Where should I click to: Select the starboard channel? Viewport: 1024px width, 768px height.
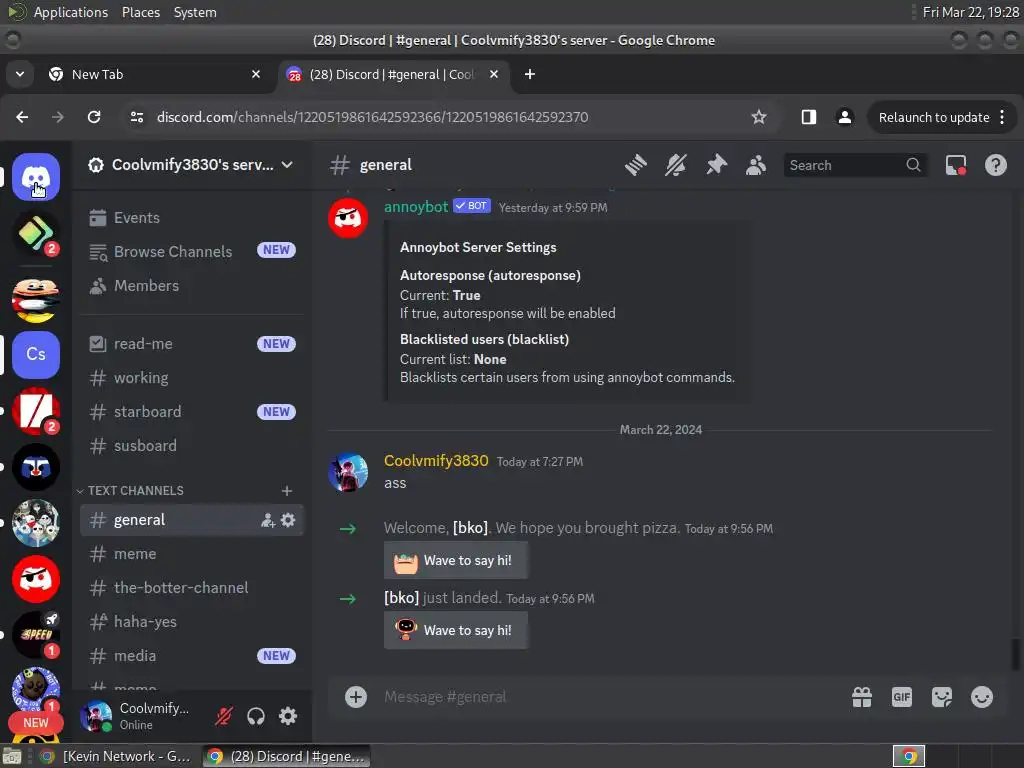191,411
